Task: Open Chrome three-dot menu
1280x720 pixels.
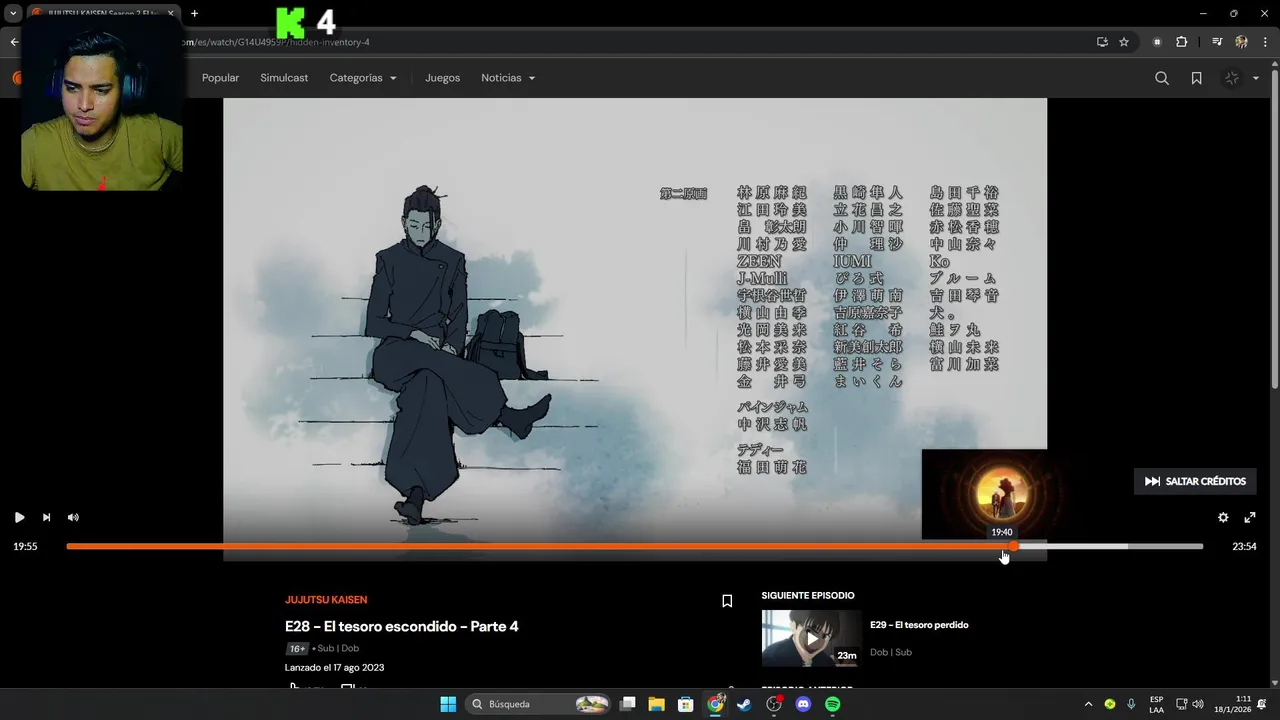Action: tap(1265, 42)
